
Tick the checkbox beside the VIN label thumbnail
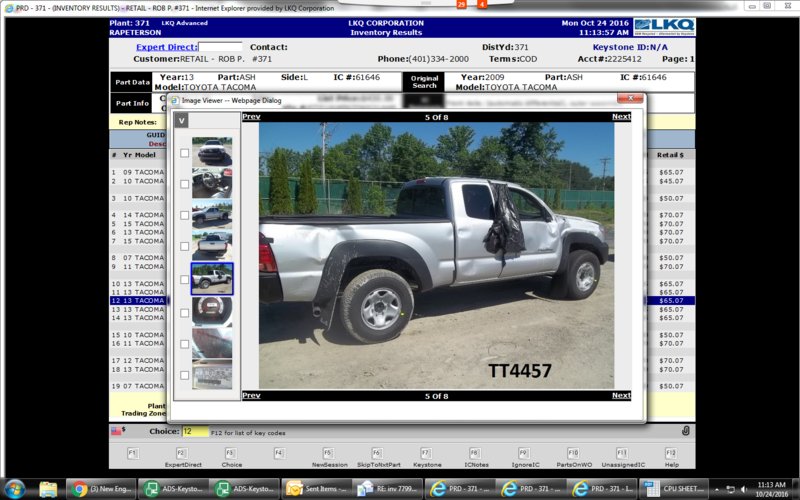point(185,375)
